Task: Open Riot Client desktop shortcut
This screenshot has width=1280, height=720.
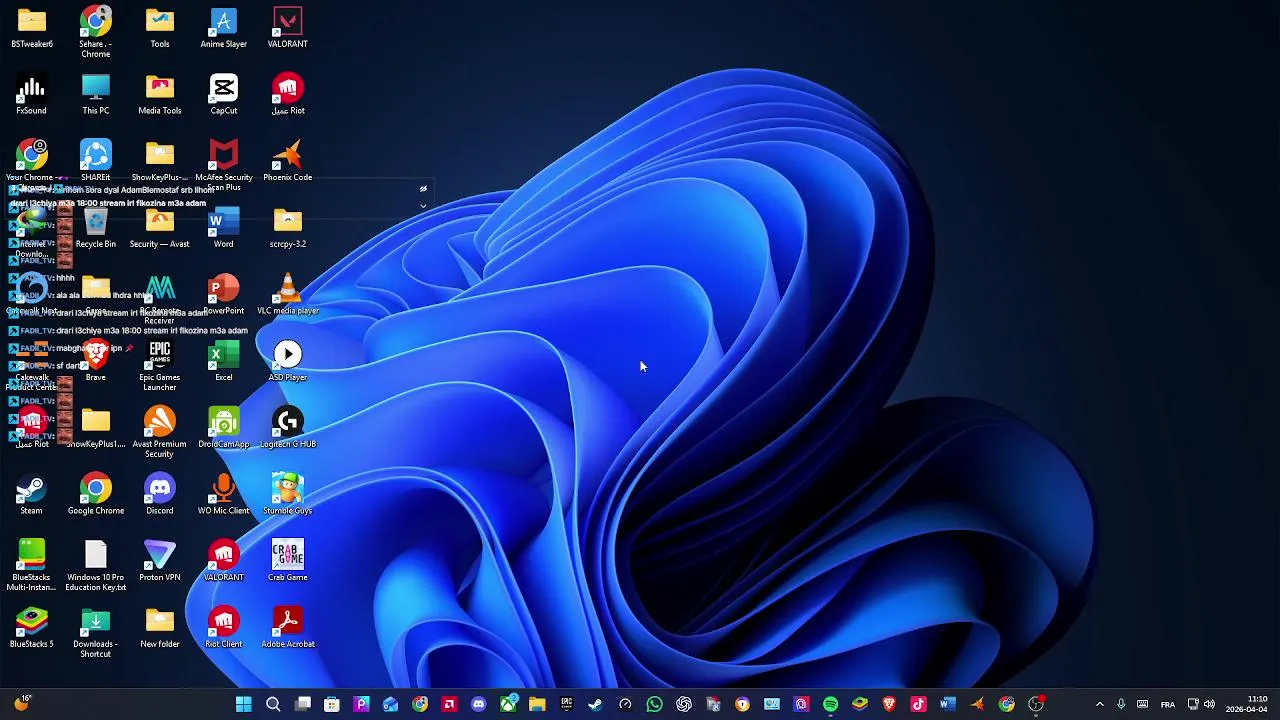Action: tap(223, 629)
